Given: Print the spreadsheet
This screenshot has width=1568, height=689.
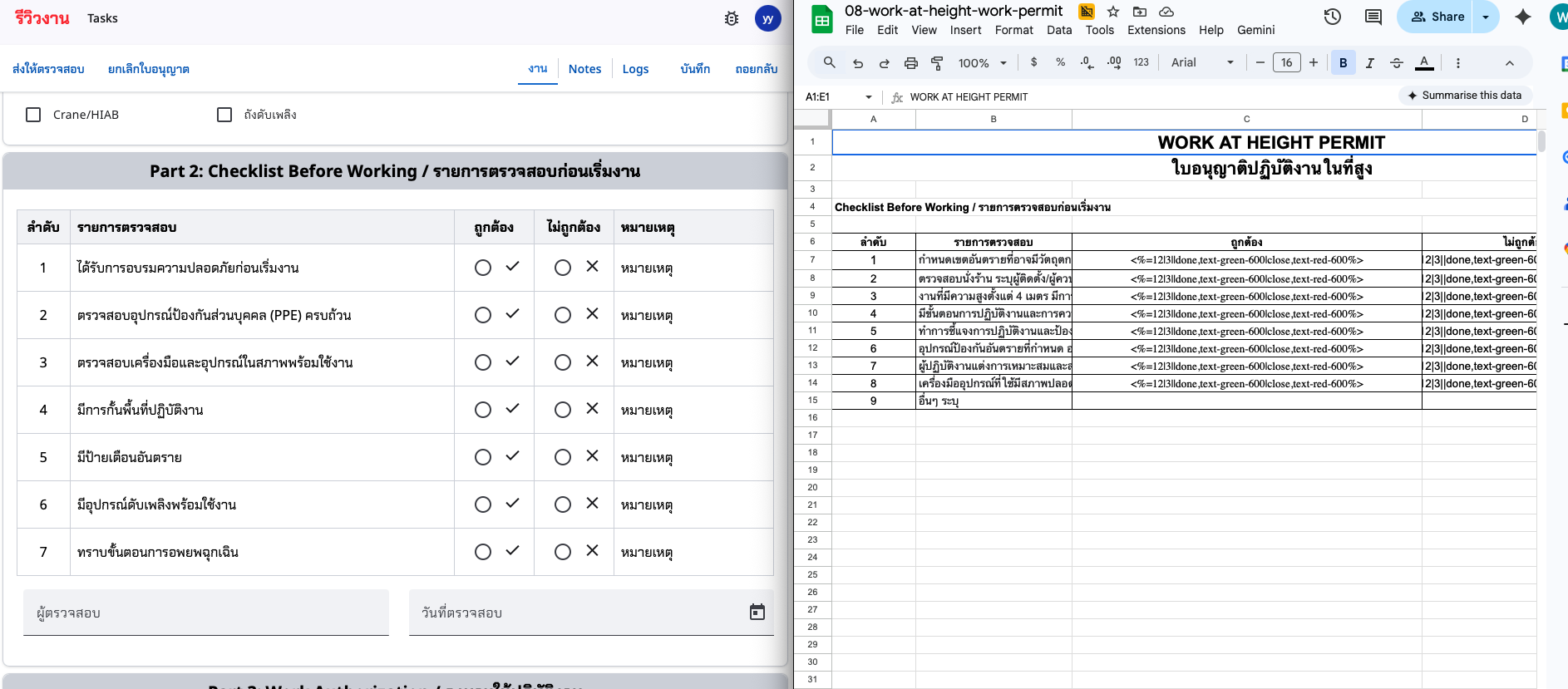Looking at the screenshot, I should click(x=911, y=62).
